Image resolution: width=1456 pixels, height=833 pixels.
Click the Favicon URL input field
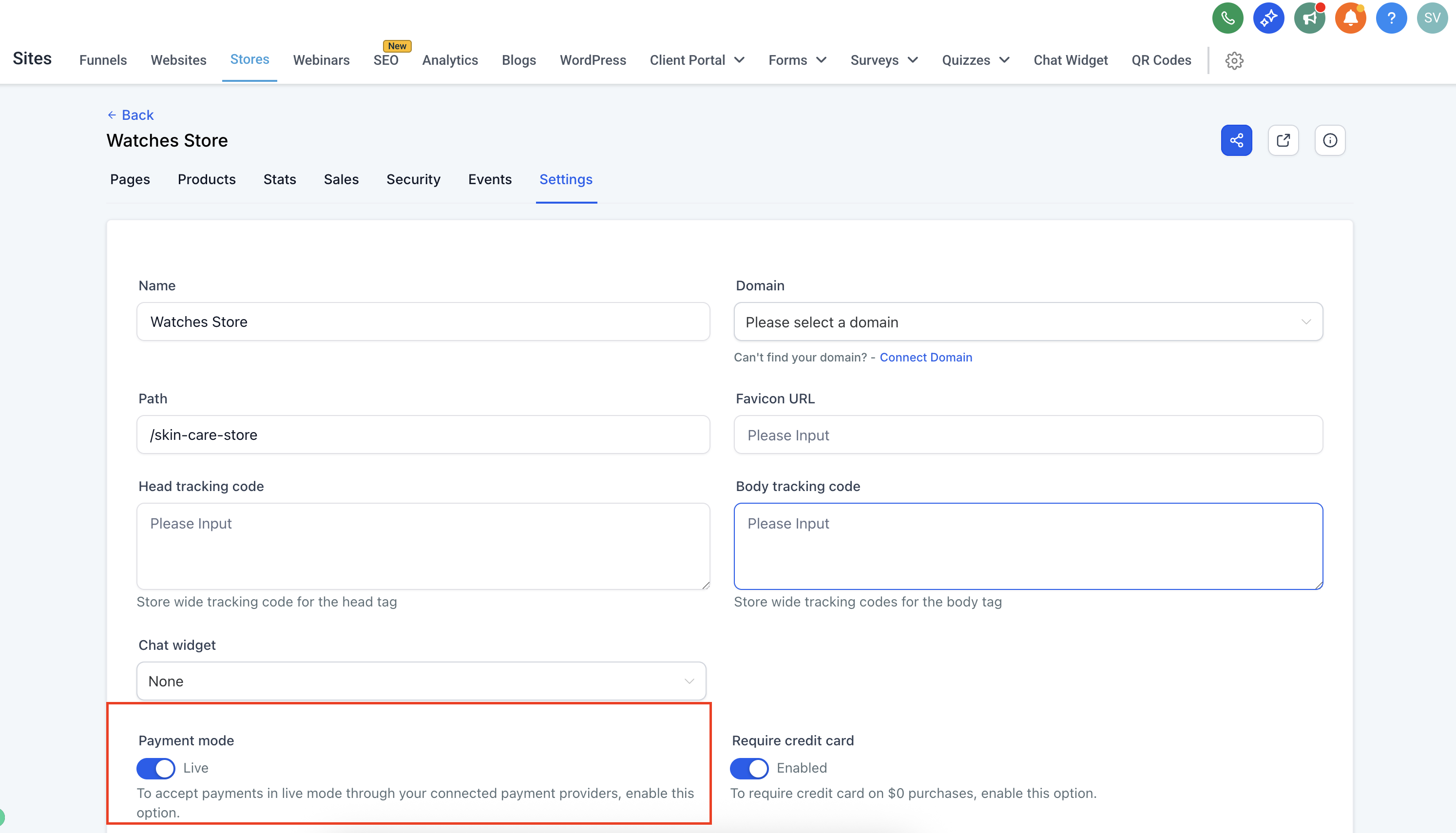[1028, 435]
